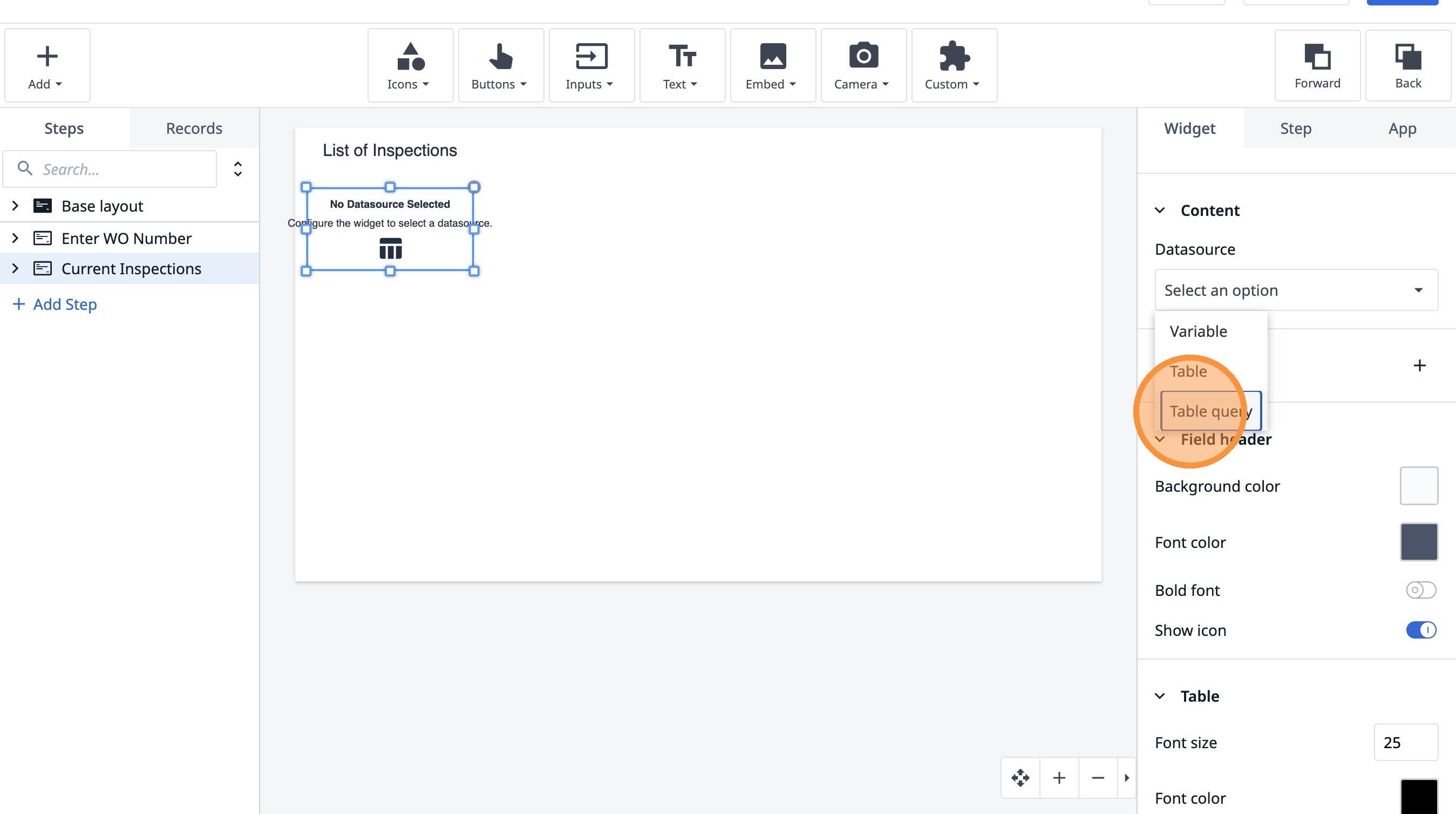Expand the Base layout step
Screen dimensions: 1456x814
(15, 206)
